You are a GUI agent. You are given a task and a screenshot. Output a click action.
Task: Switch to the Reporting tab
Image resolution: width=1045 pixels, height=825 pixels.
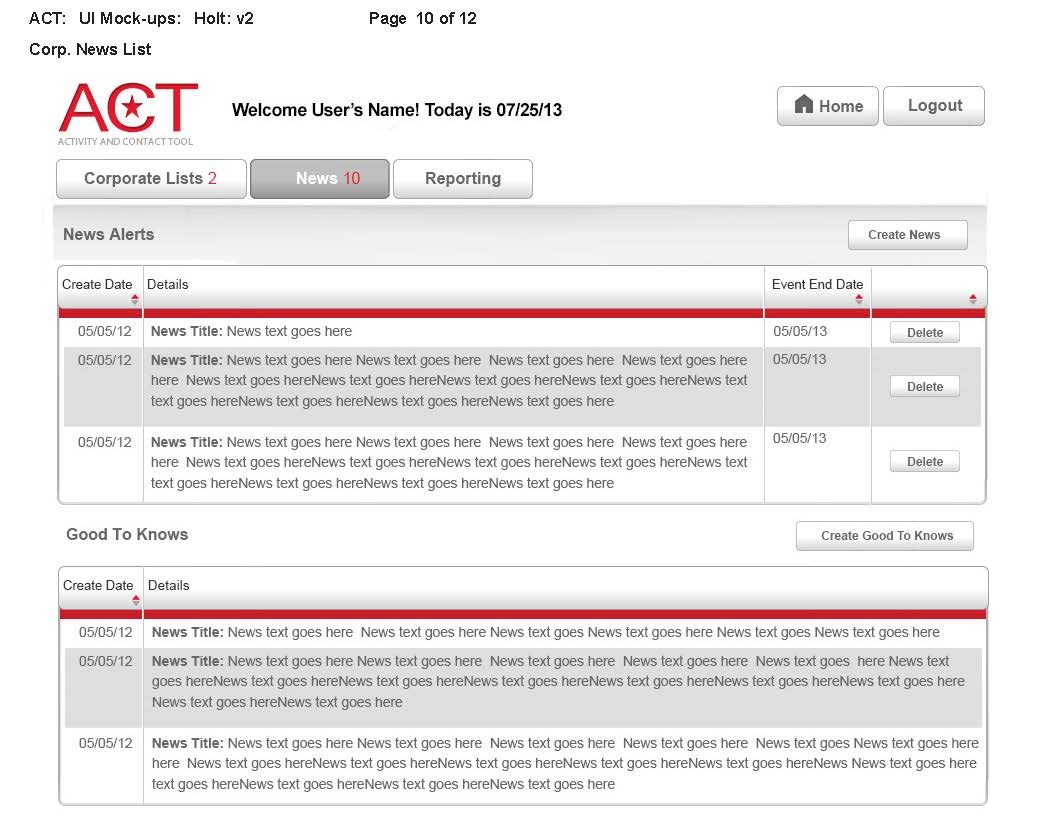tap(462, 179)
